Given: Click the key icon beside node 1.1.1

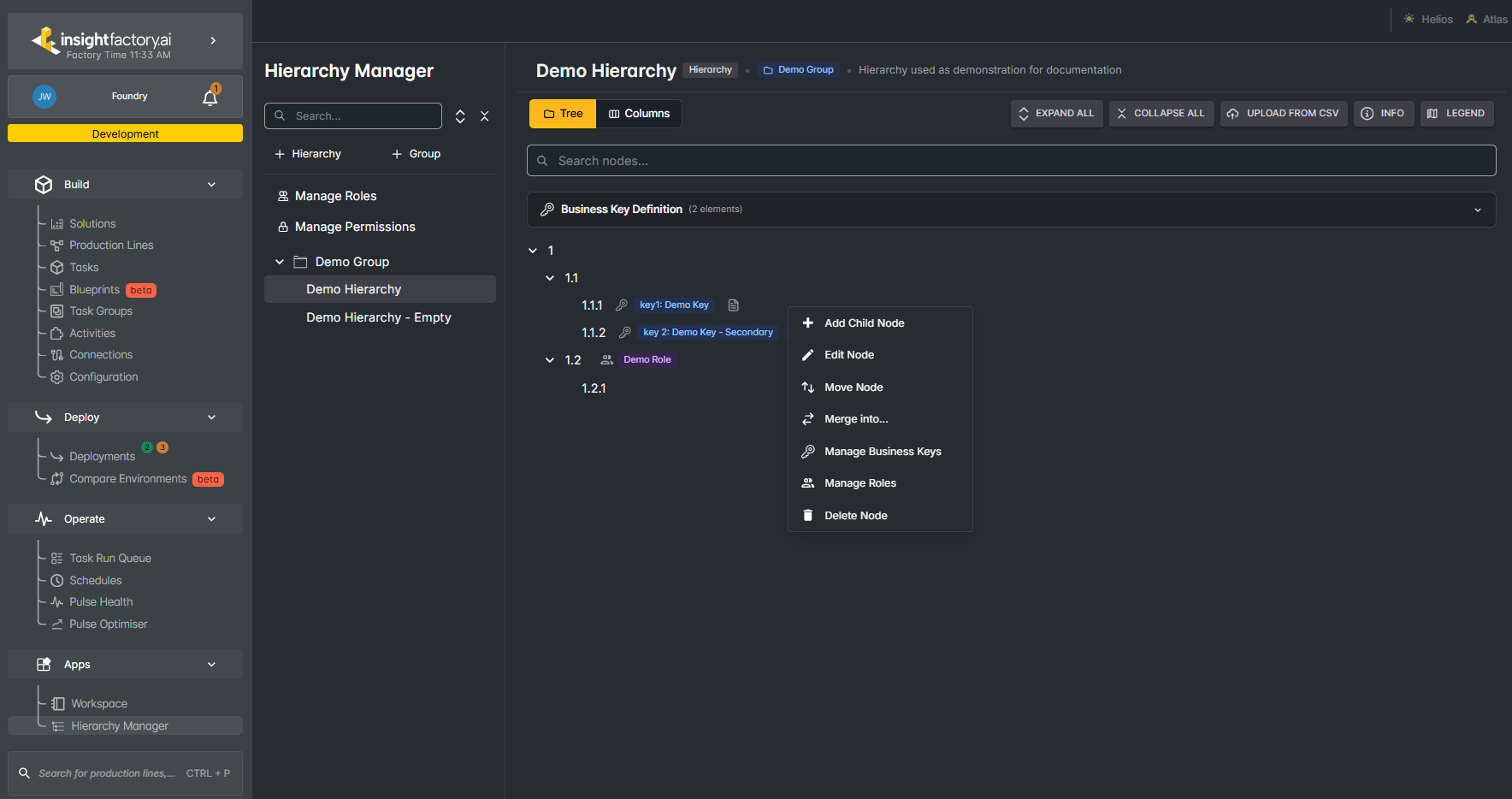Looking at the screenshot, I should click(x=622, y=305).
